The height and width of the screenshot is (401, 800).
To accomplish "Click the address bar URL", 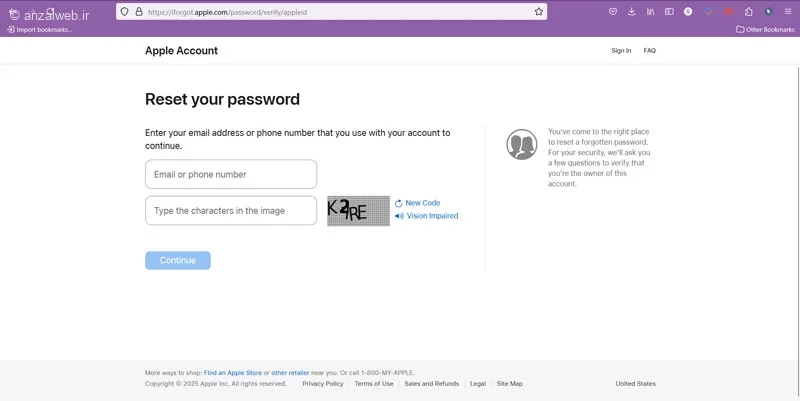I will pyautogui.click(x=228, y=12).
